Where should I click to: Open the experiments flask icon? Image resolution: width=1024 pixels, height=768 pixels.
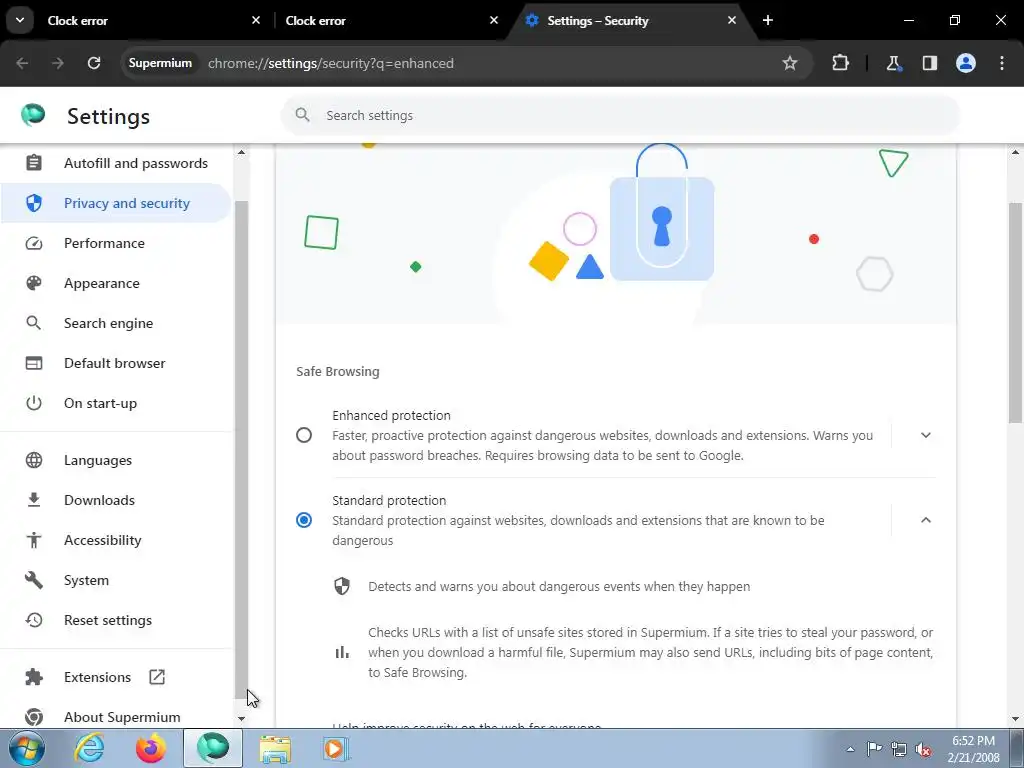point(893,63)
